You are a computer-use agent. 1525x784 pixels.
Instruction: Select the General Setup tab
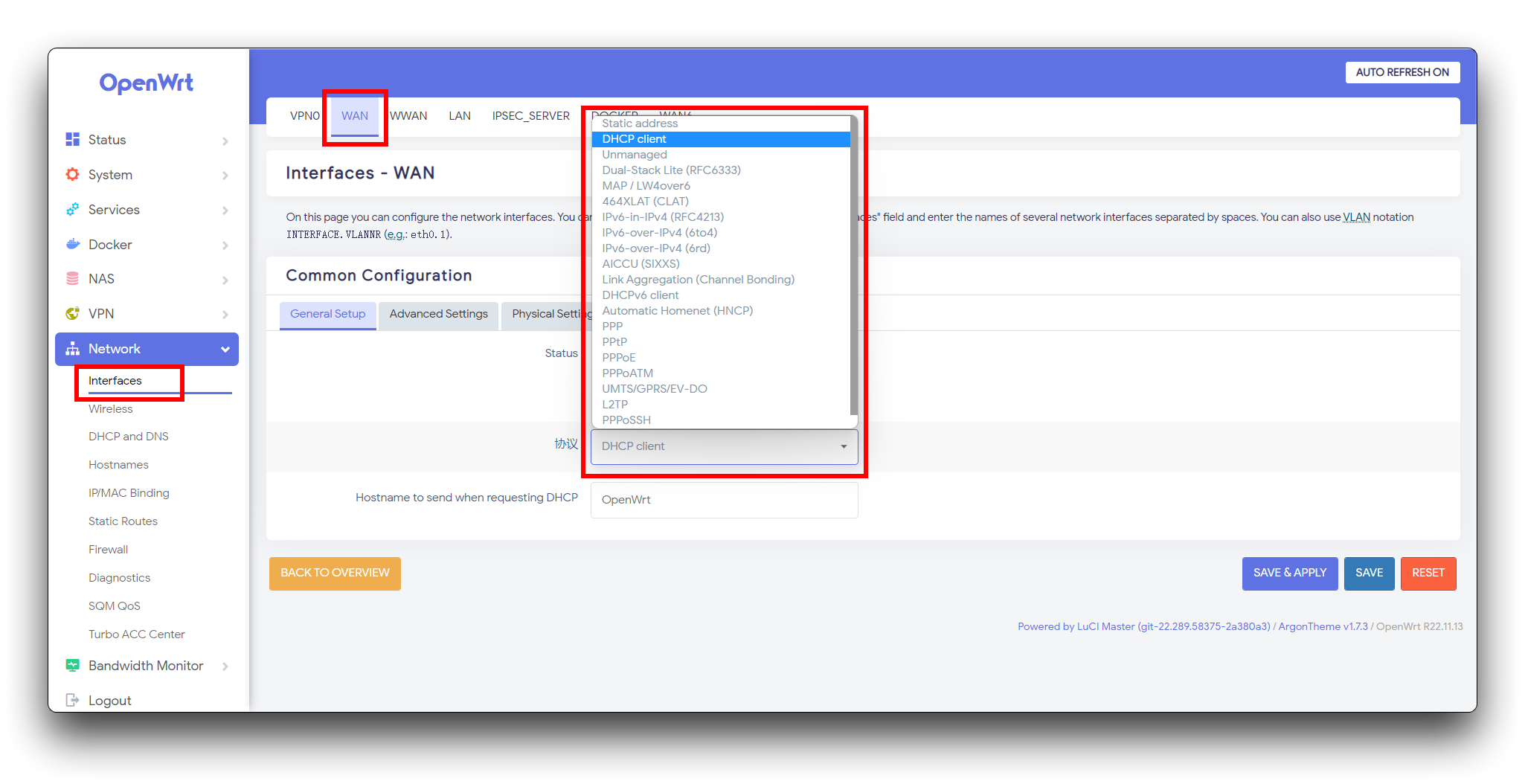point(328,314)
